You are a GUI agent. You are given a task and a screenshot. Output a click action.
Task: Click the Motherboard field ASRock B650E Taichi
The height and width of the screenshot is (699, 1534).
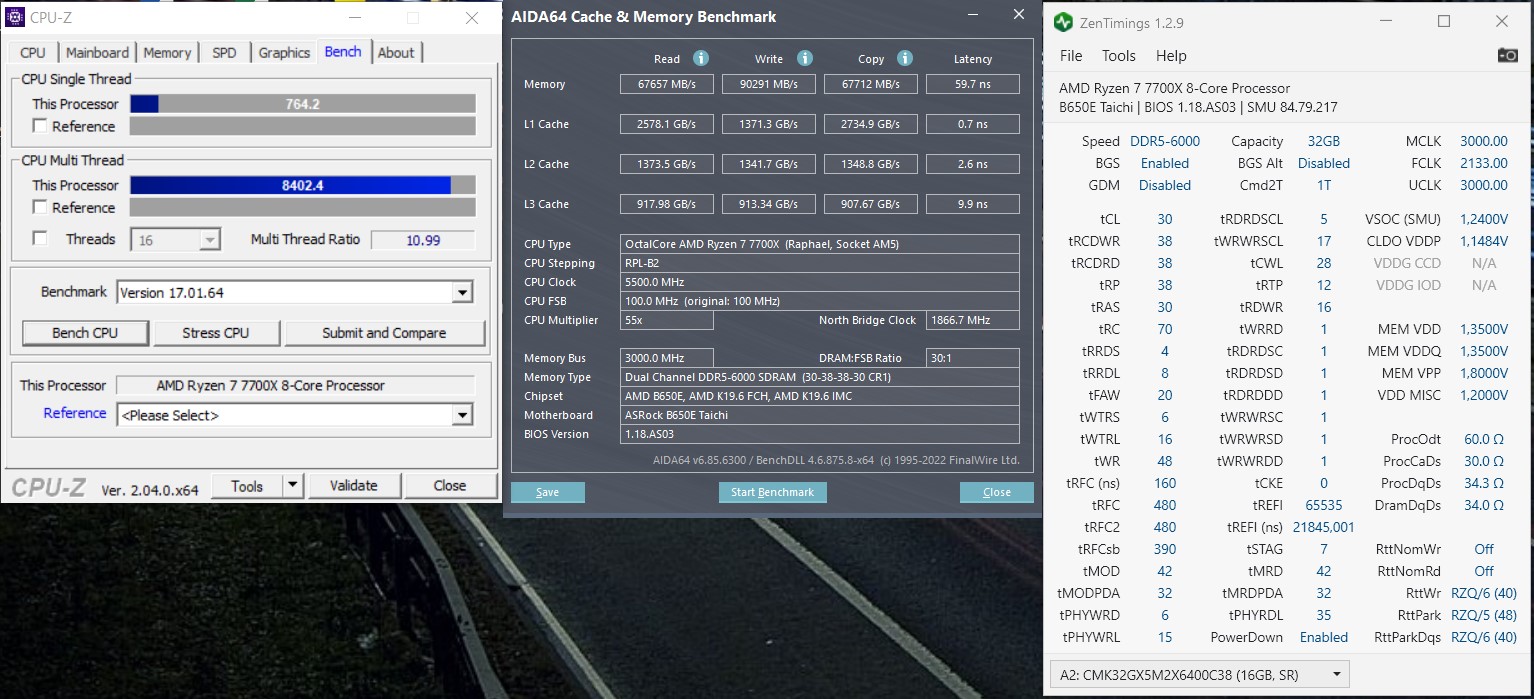[x=820, y=415]
